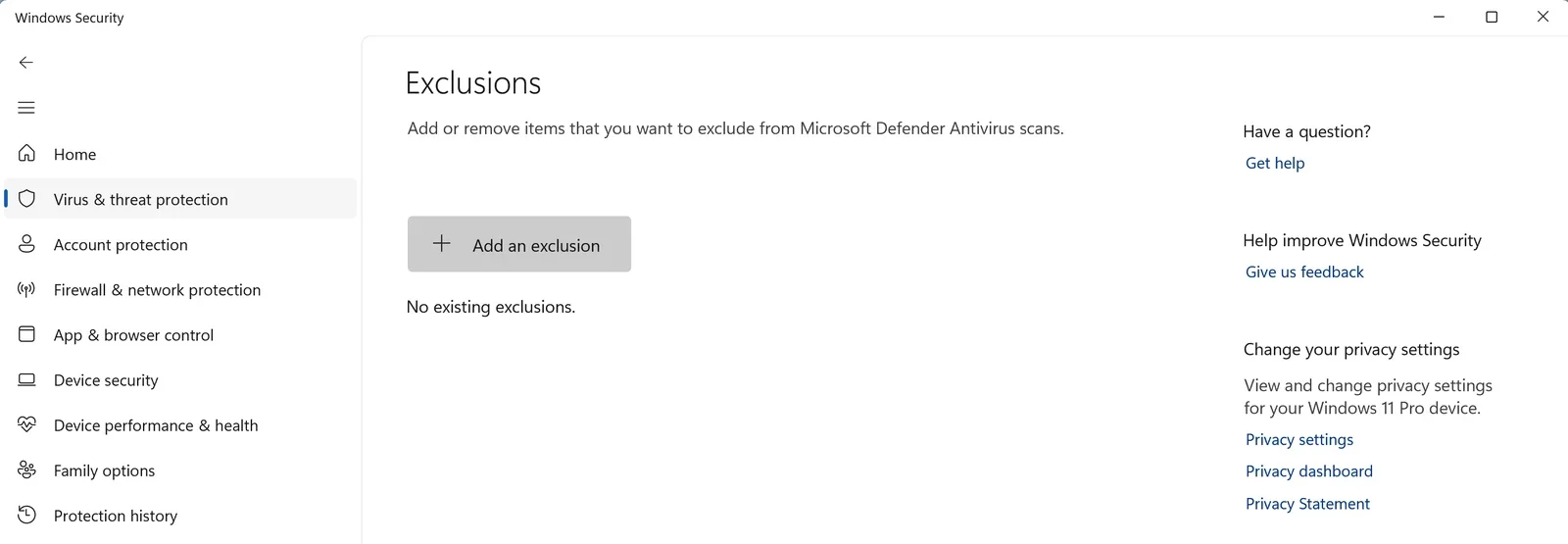
Task: Click Give us feedback link
Action: [x=1304, y=272]
